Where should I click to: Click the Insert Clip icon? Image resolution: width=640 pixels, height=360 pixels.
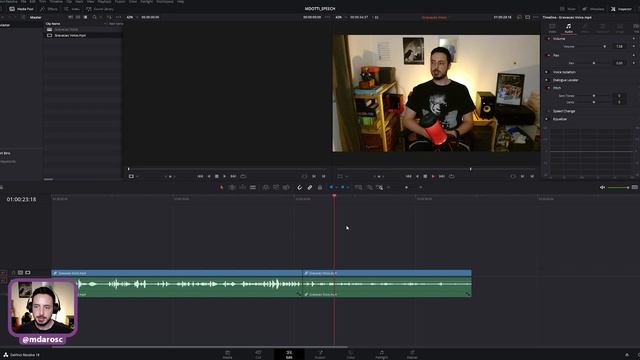click(x=266, y=187)
